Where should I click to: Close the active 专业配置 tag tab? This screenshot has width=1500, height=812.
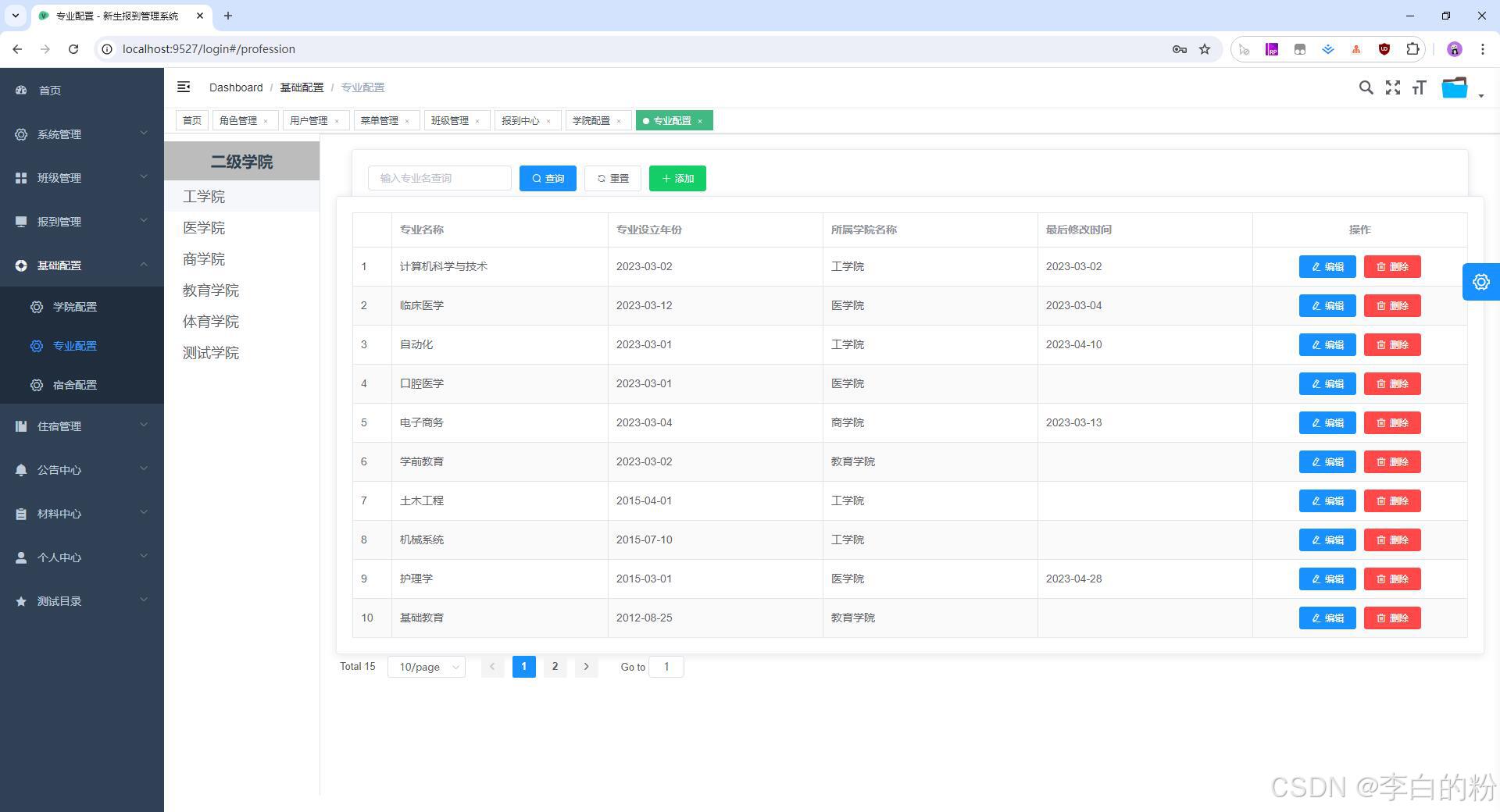tap(700, 121)
